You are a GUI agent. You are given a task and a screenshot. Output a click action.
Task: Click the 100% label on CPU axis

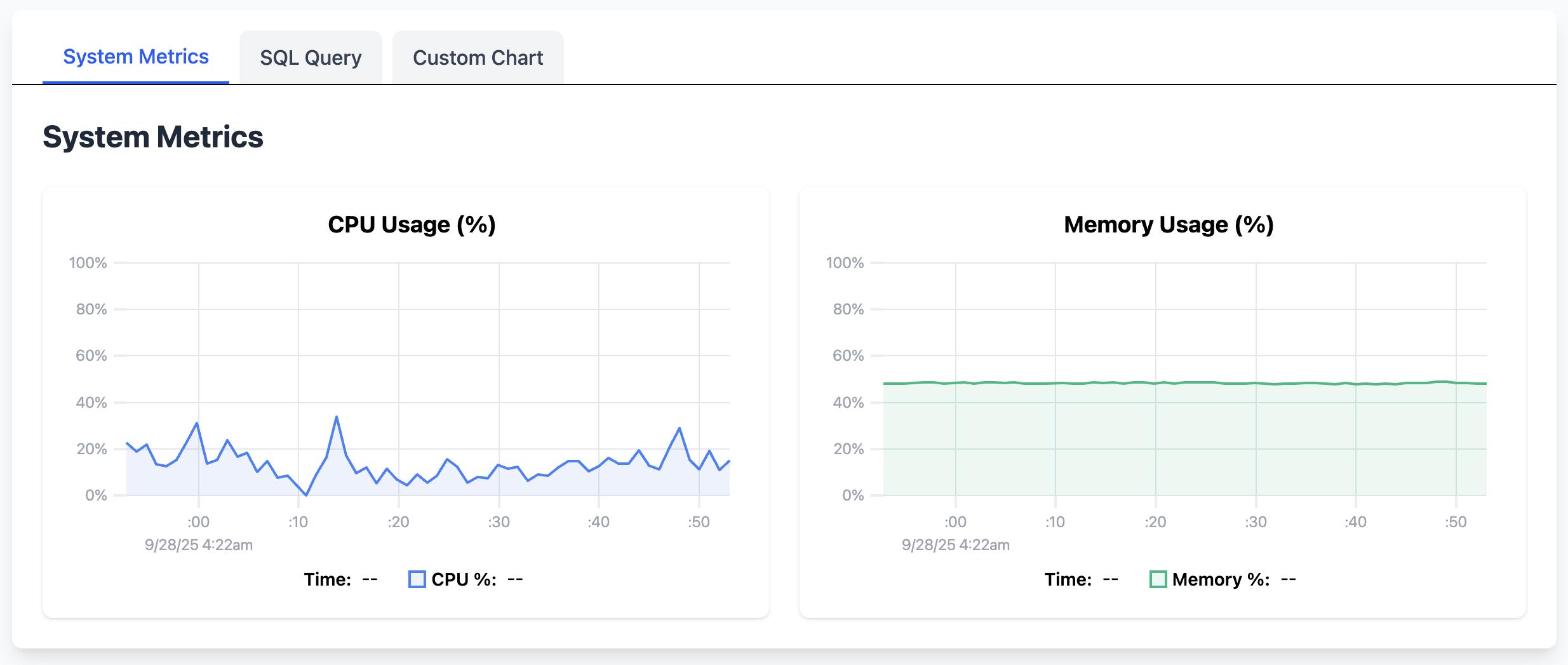88,263
